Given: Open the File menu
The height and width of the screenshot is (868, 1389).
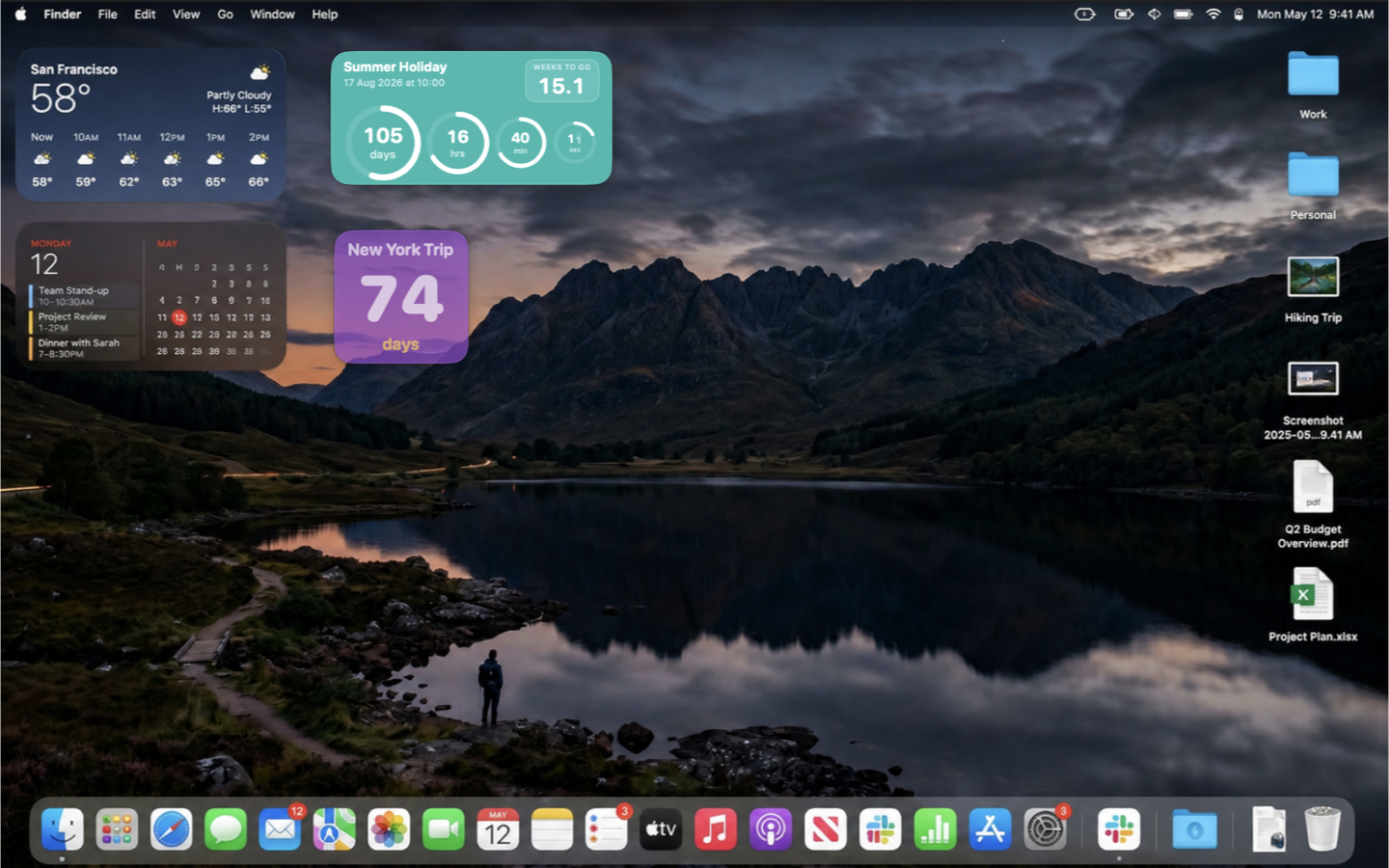Looking at the screenshot, I should [108, 14].
